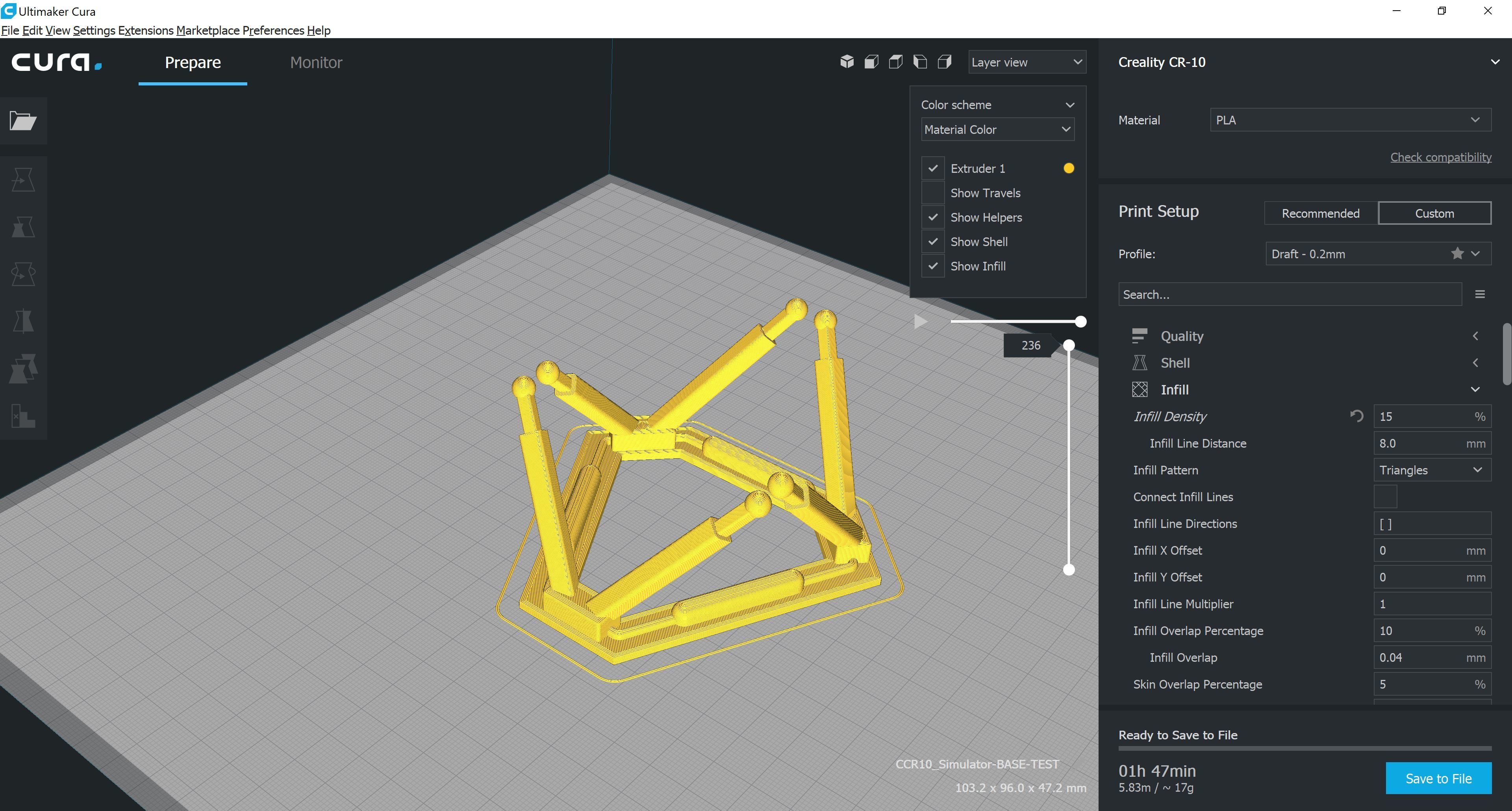Select the Move tool in left toolbar
This screenshot has height=811, width=1512.
(23, 180)
